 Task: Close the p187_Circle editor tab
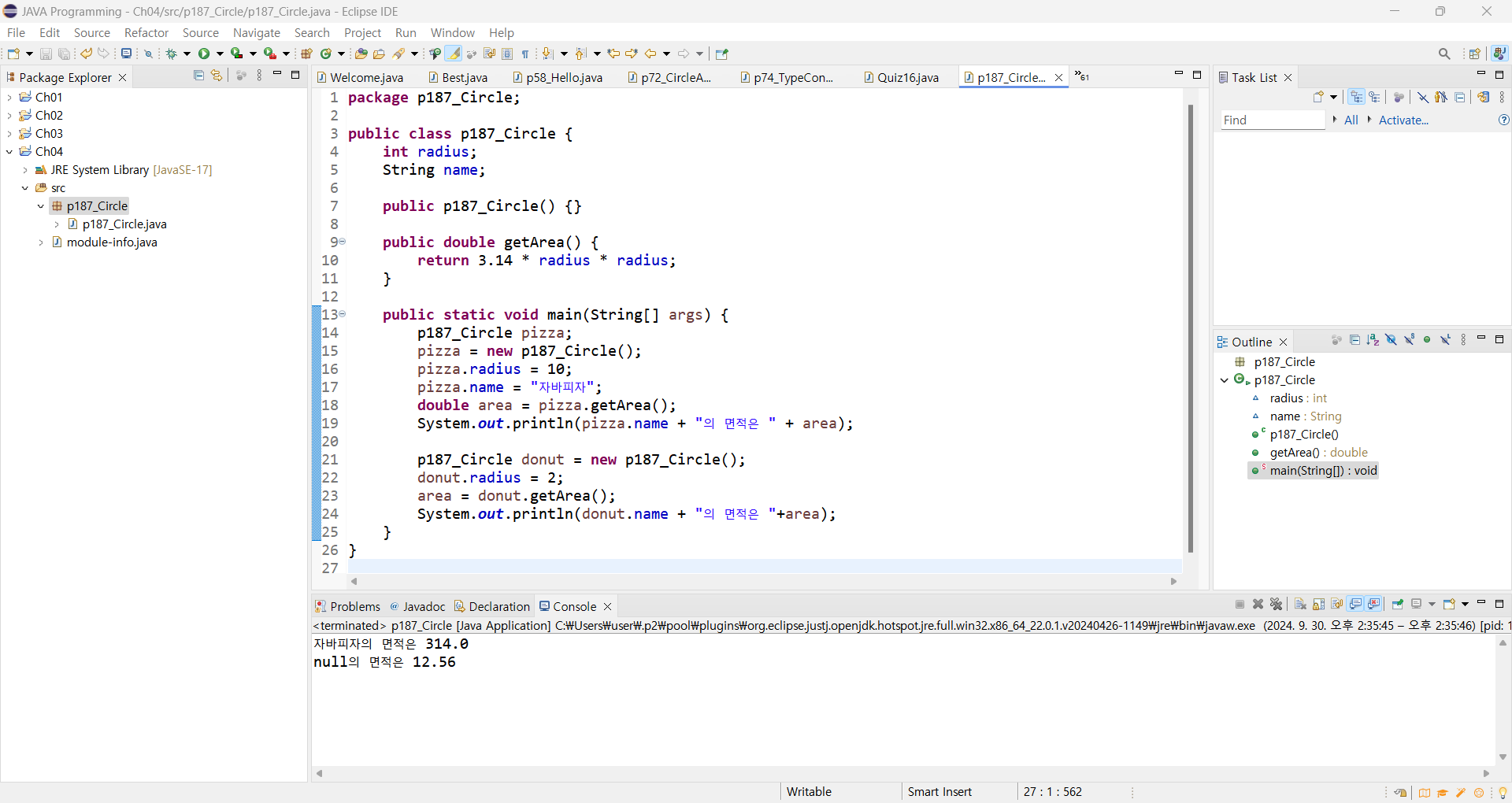pyautogui.click(x=1058, y=77)
